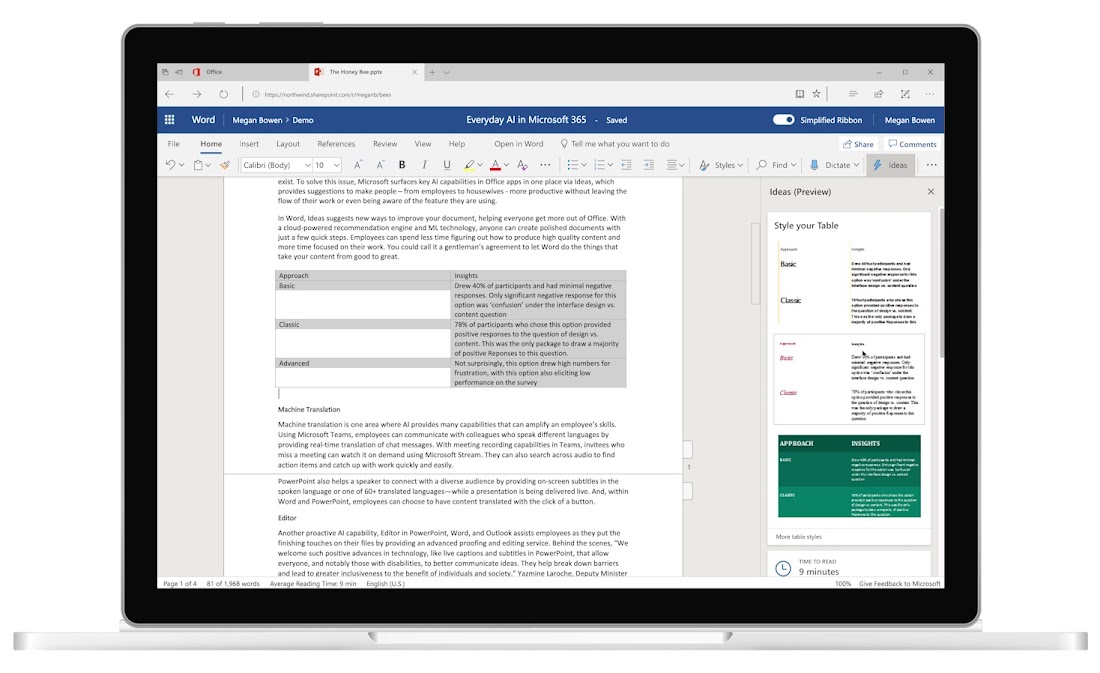Image resolution: width=1100 pixels, height=673 pixels.
Task: Click the Undo arrow icon
Action: (x=169, y=164)
